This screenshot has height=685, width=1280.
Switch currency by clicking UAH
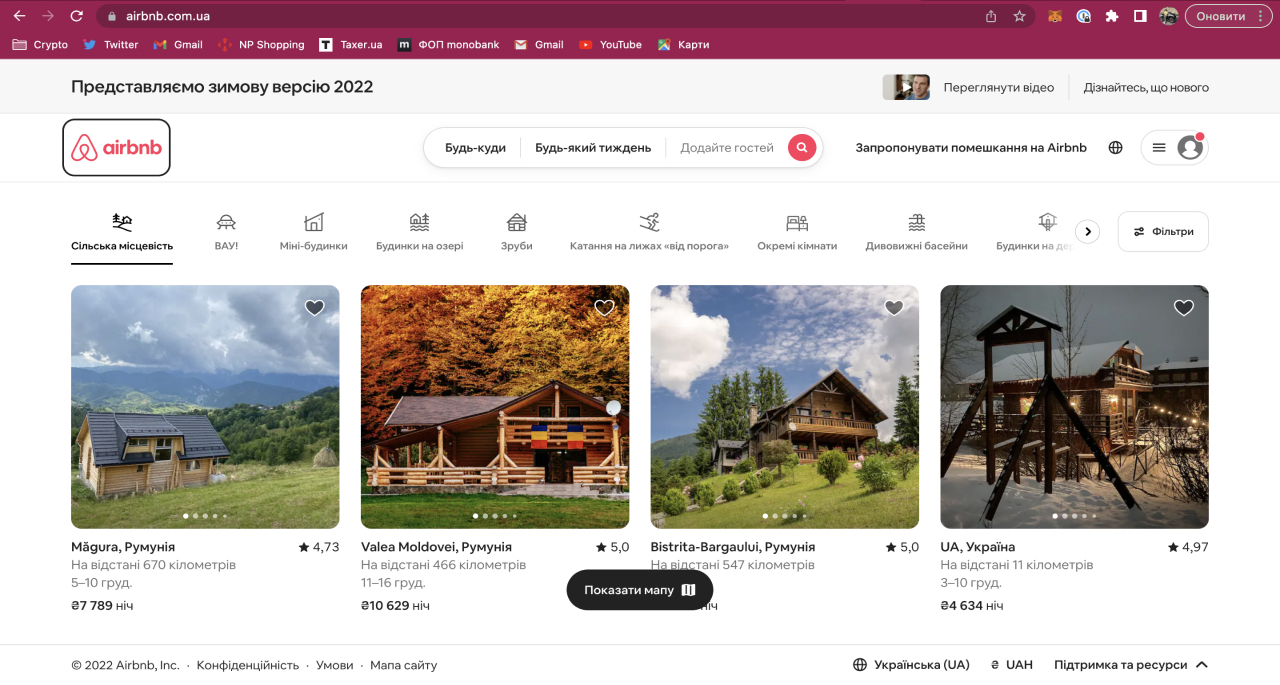pyautogui.click(x=1011, y=664)
